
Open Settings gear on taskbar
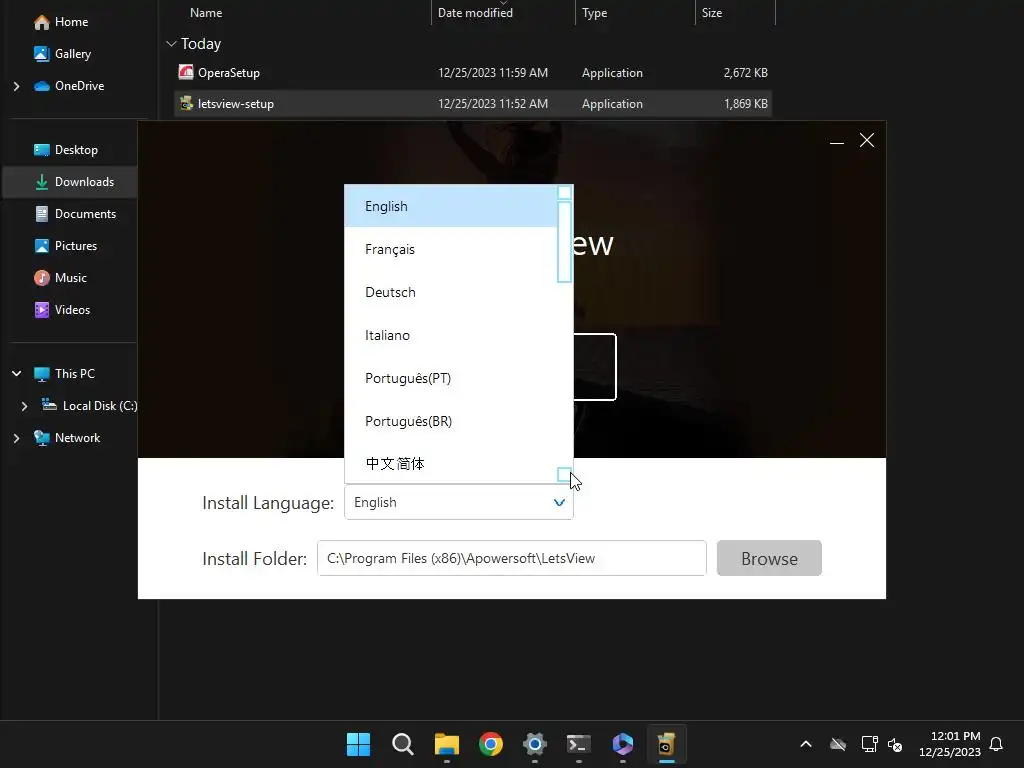[535, 744]
